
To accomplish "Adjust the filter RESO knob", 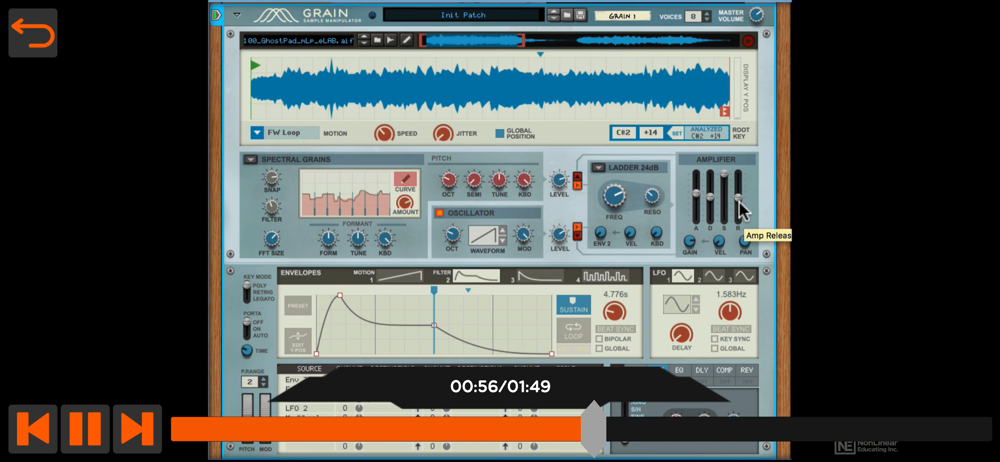I will coord(652,196).
